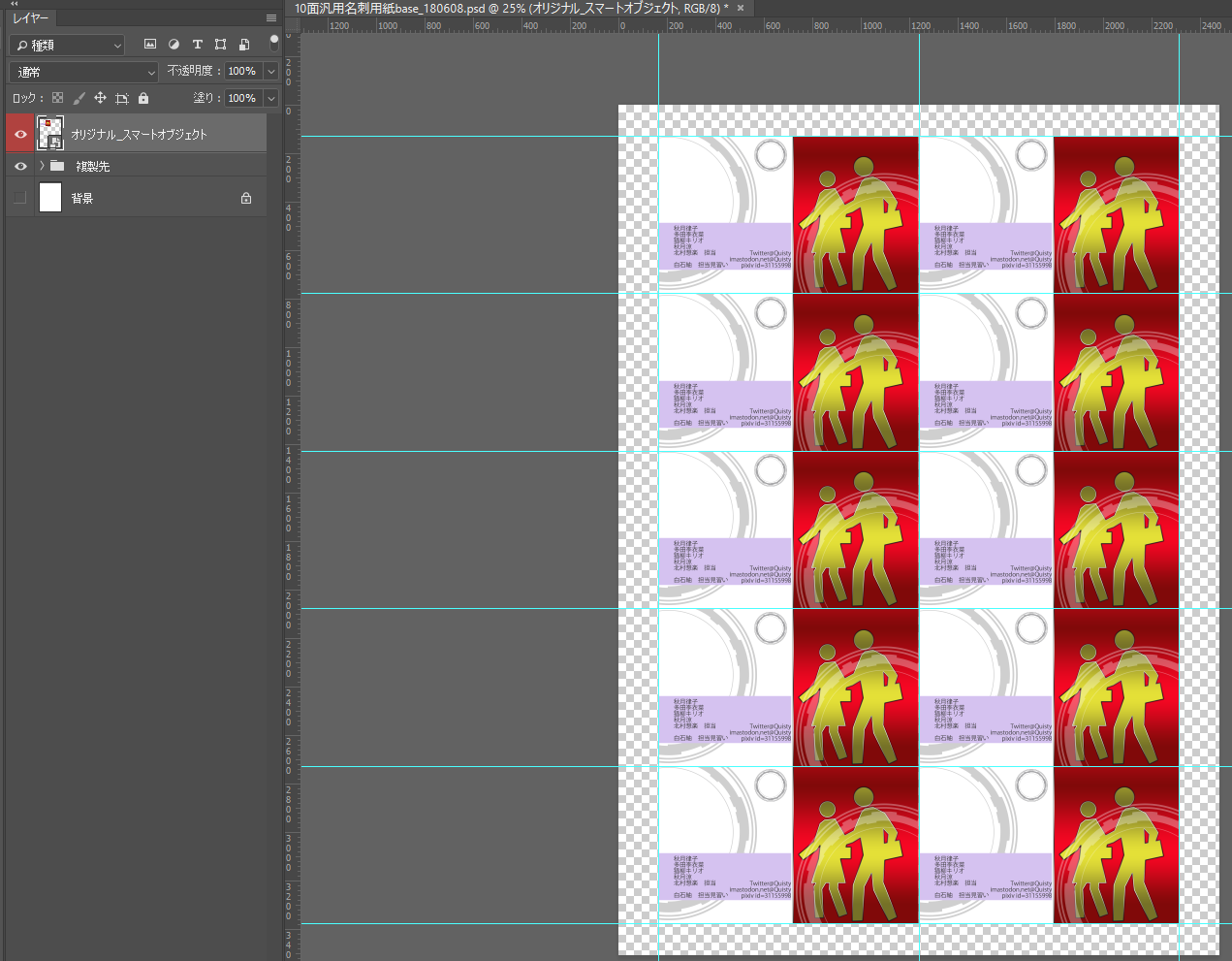
Task: Hide the 複製先 group
Action: 20,166
